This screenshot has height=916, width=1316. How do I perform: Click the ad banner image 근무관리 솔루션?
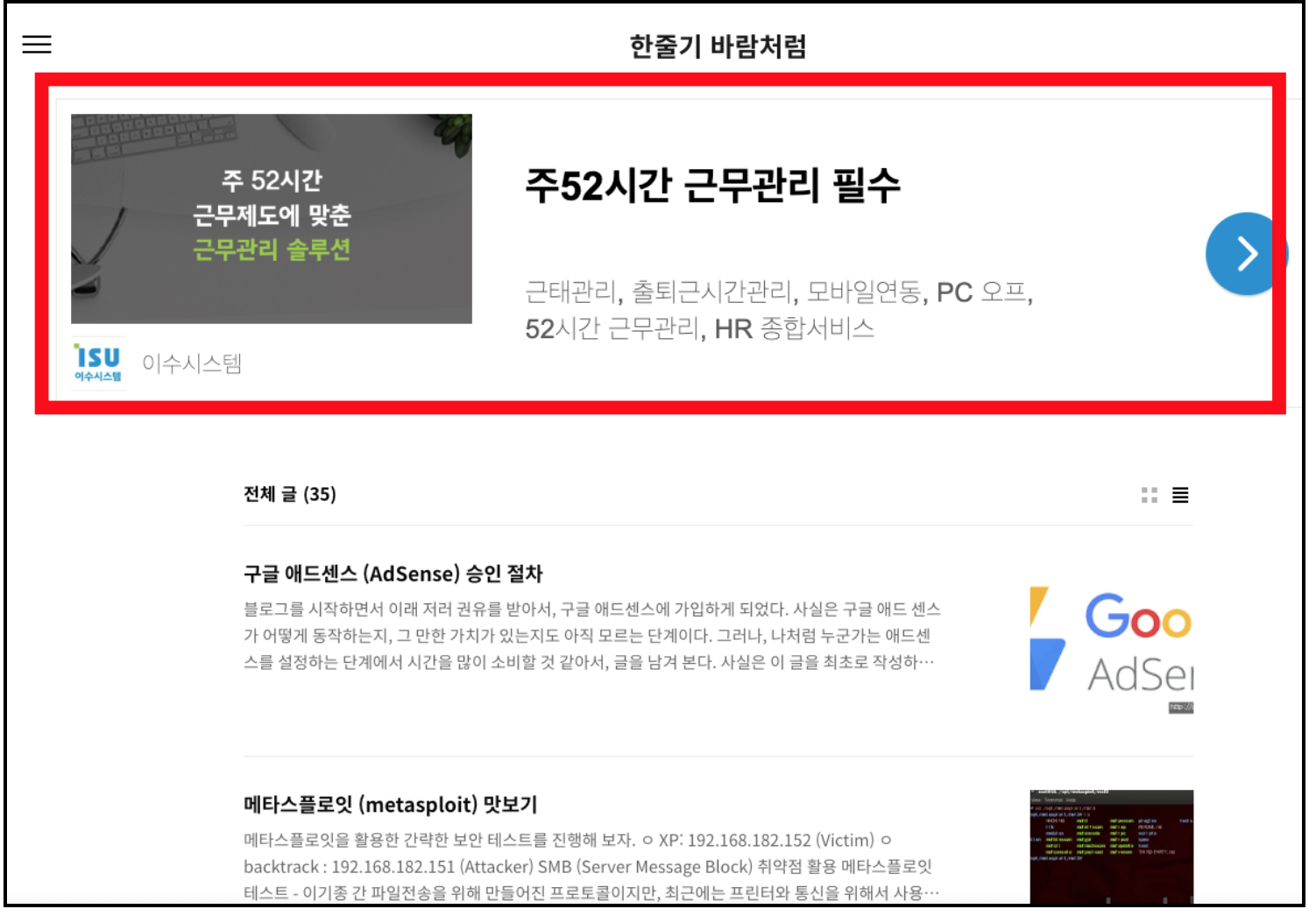point(272,219)
